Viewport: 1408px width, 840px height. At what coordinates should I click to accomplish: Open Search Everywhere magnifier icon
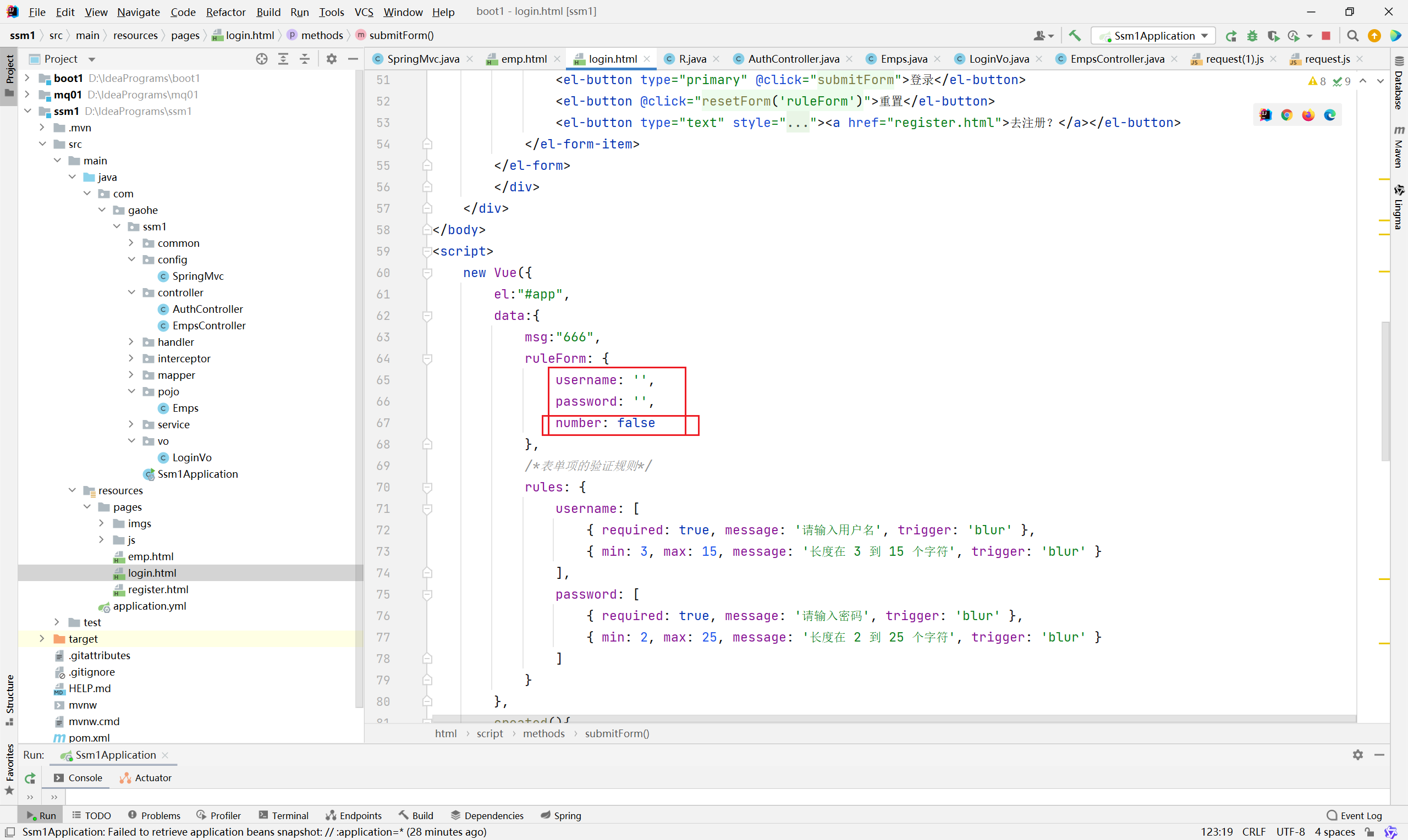(1352, 36)
